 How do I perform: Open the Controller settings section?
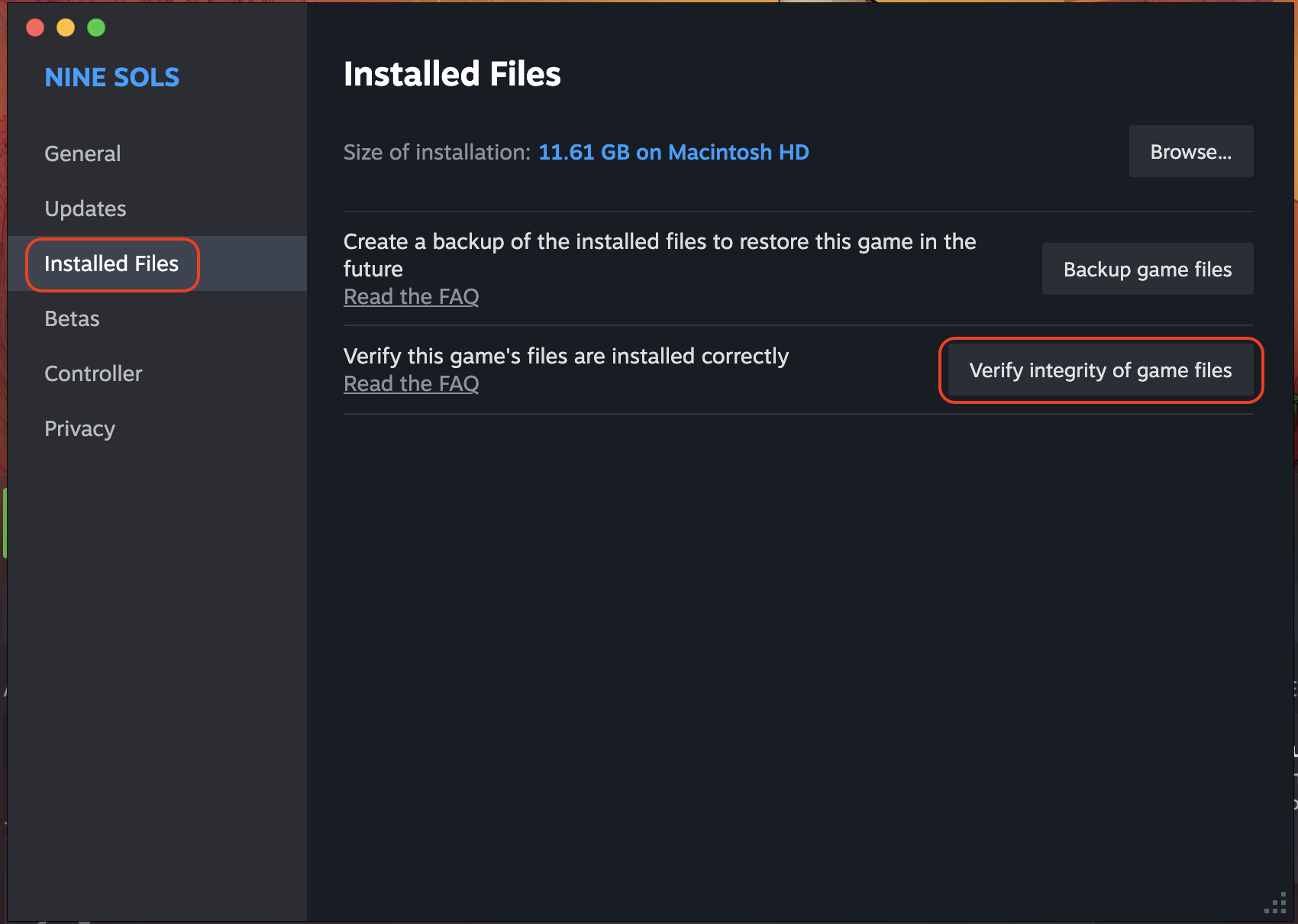[93, 373]
